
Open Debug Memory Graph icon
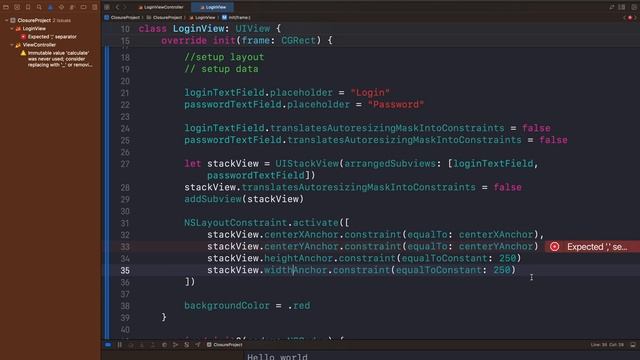coord(175,345)
